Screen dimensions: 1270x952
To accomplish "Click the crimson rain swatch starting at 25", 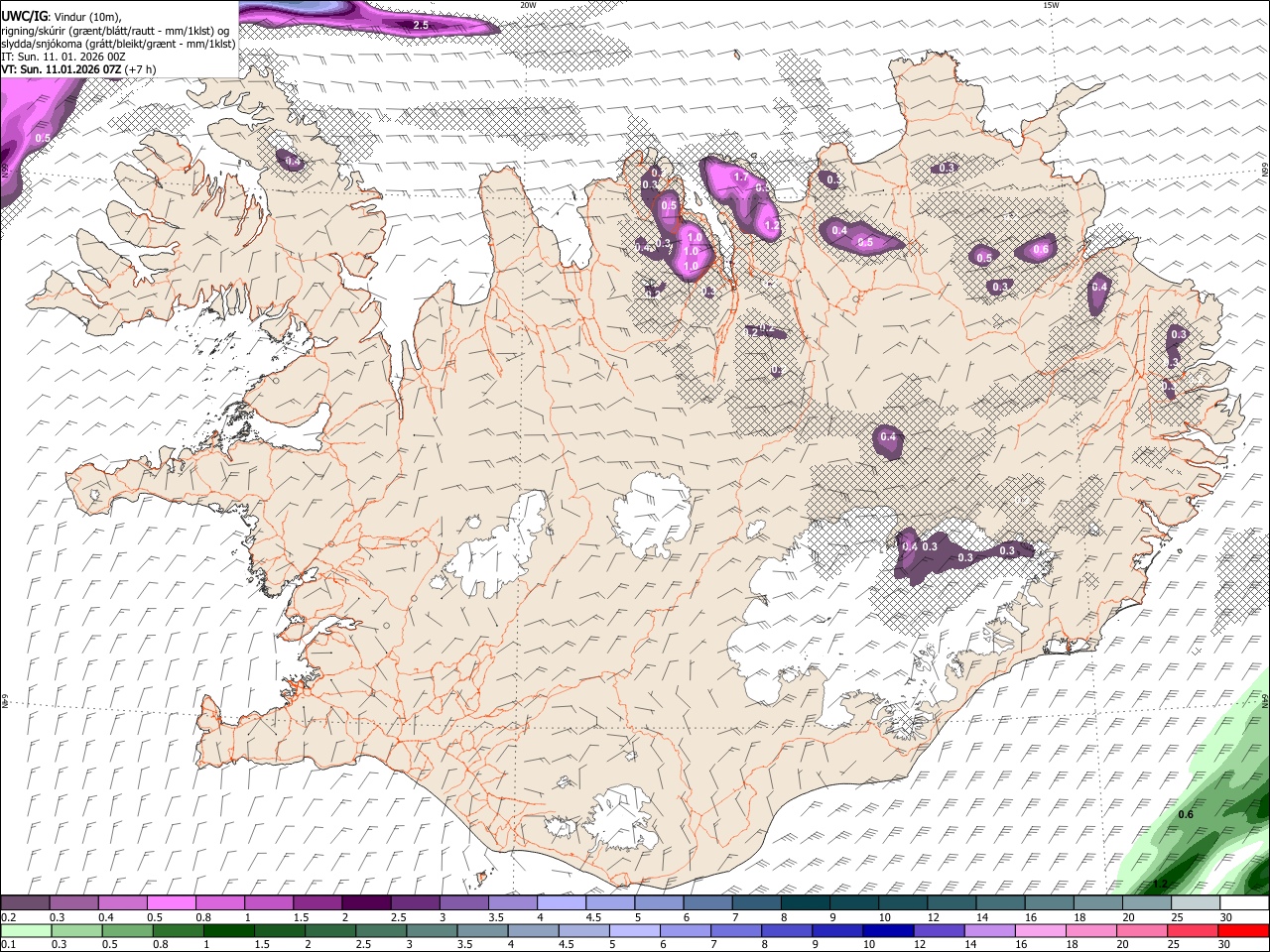I will tap(1192, 930).
